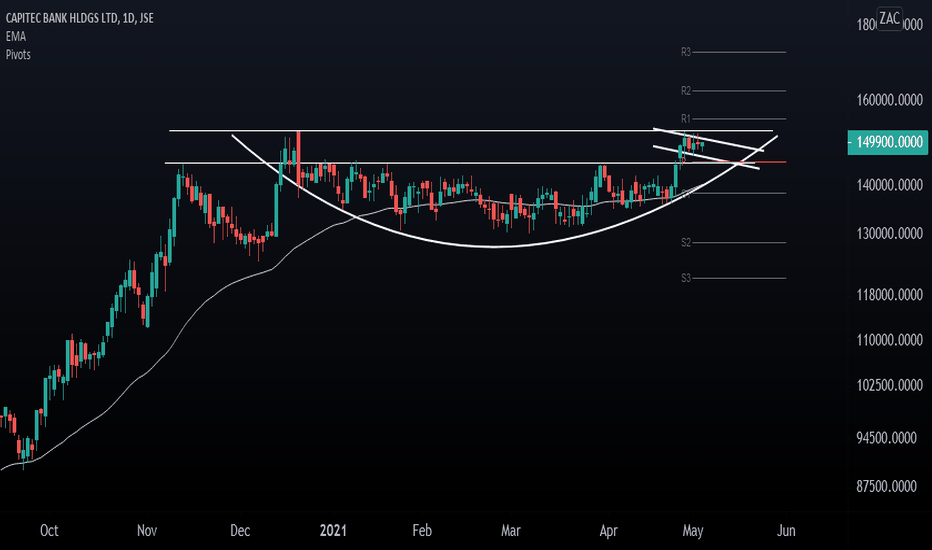The image size is (932, 550).
Task: Select the EMA indicator label
Action: pyautogui.click(x=16, y=36)
